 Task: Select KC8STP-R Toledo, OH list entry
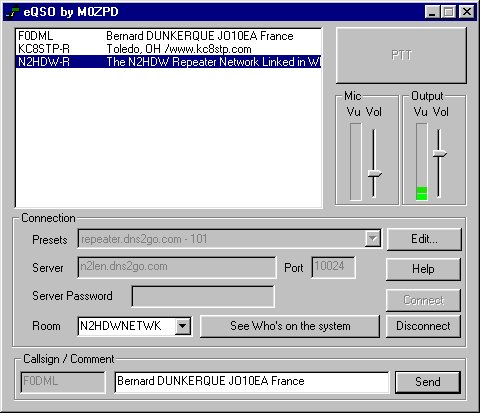pyautogui.click(x=168, y=49)
